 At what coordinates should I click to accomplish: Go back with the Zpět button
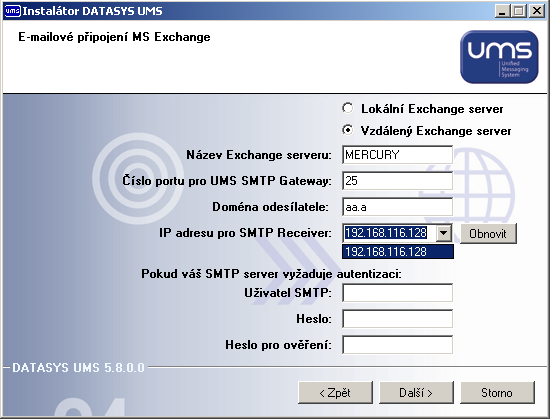[x=335, y=393]
